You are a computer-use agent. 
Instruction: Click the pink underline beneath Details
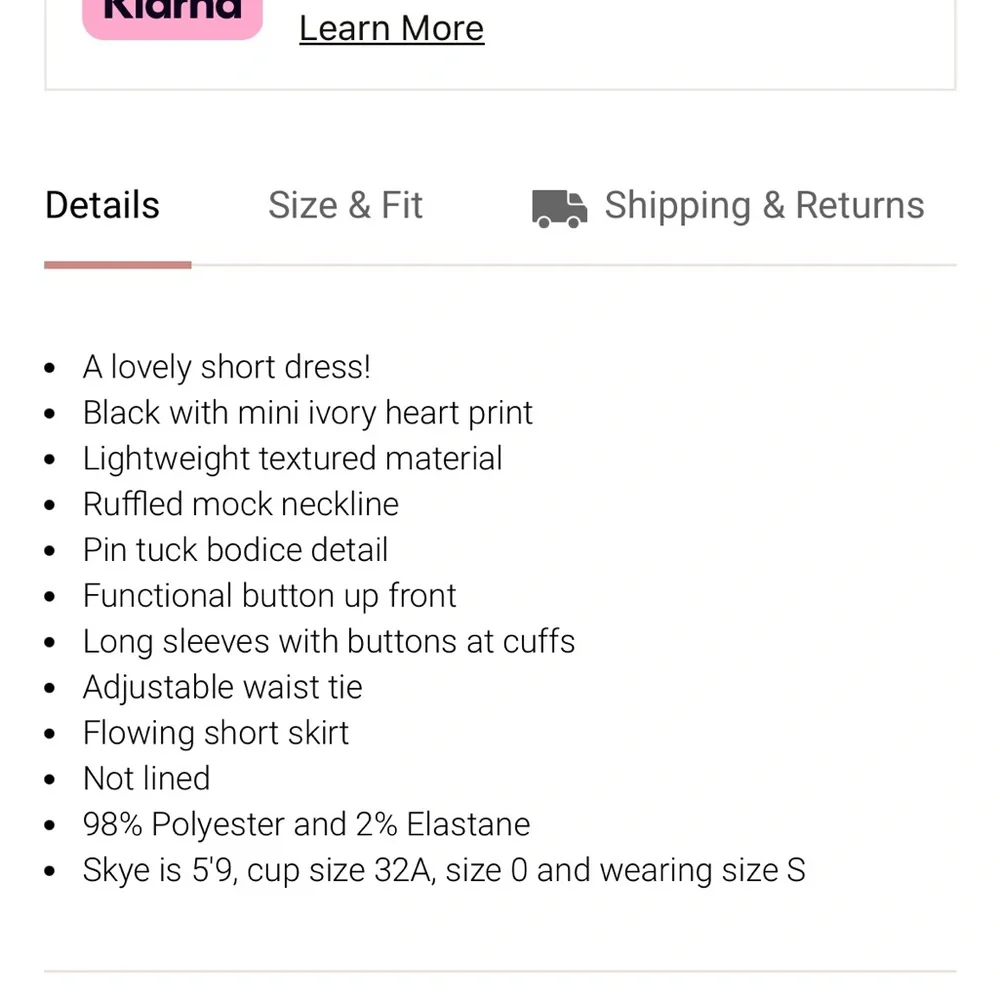coord(117,265)
